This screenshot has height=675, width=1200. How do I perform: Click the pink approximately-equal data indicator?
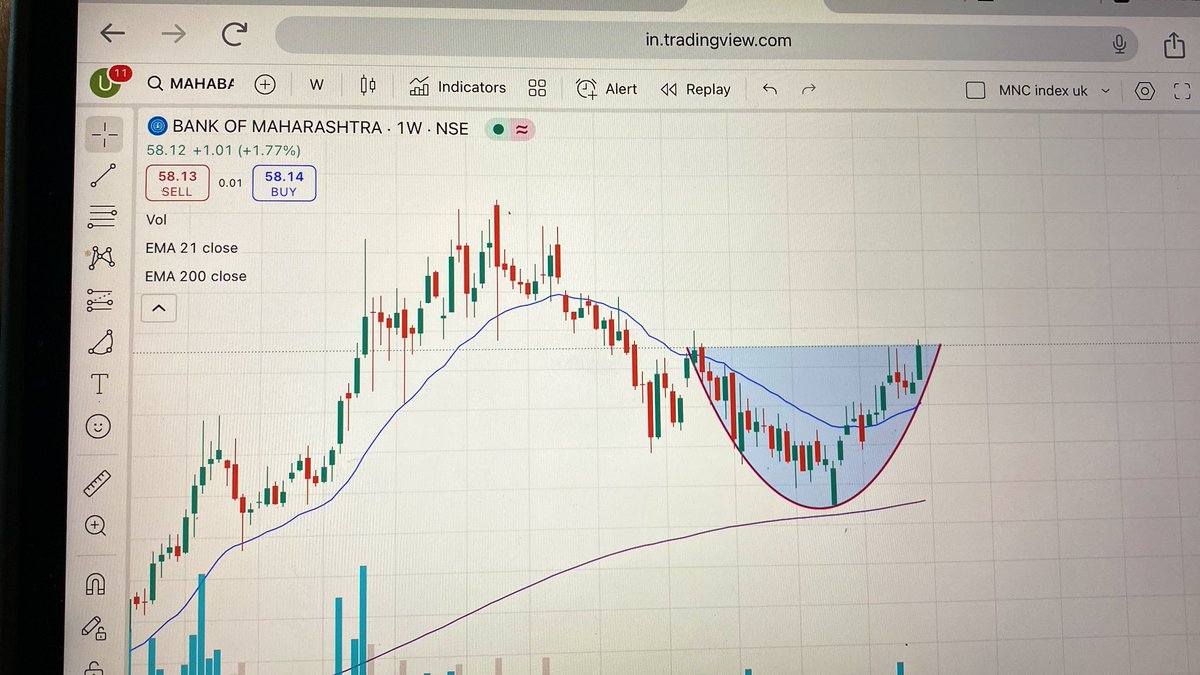tap(521, 129)
